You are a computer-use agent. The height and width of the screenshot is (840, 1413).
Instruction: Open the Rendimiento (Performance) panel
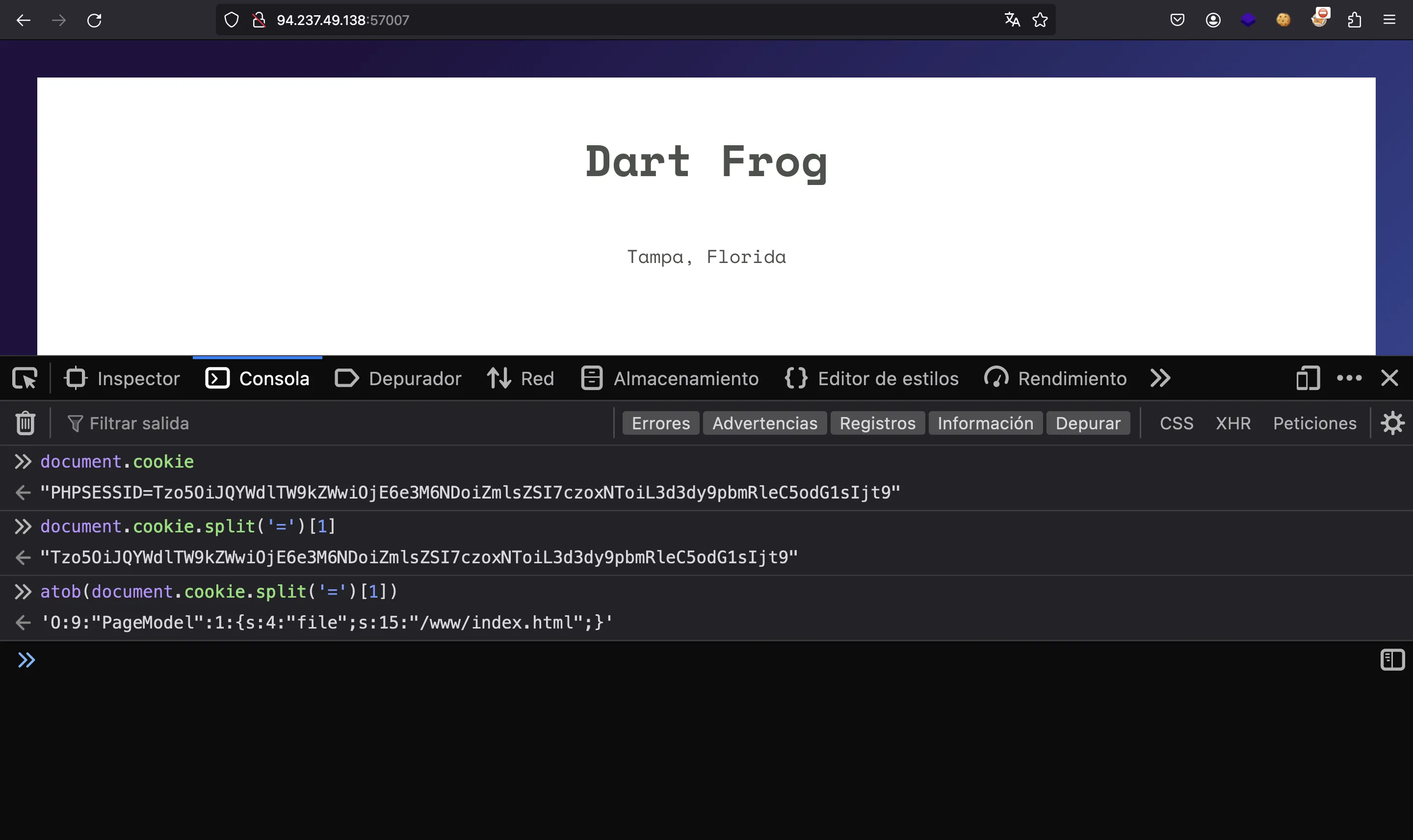[x=1072, y=378]
